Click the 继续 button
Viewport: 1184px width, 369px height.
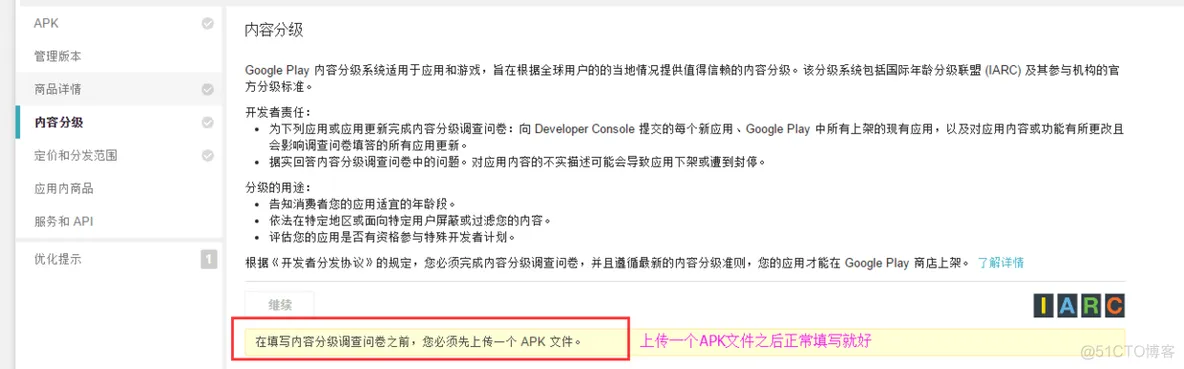(279, 305)
